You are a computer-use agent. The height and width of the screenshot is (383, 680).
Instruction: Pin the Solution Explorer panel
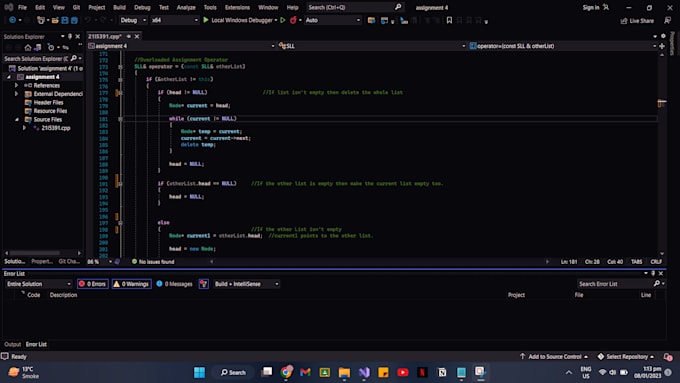pos(70,36)
